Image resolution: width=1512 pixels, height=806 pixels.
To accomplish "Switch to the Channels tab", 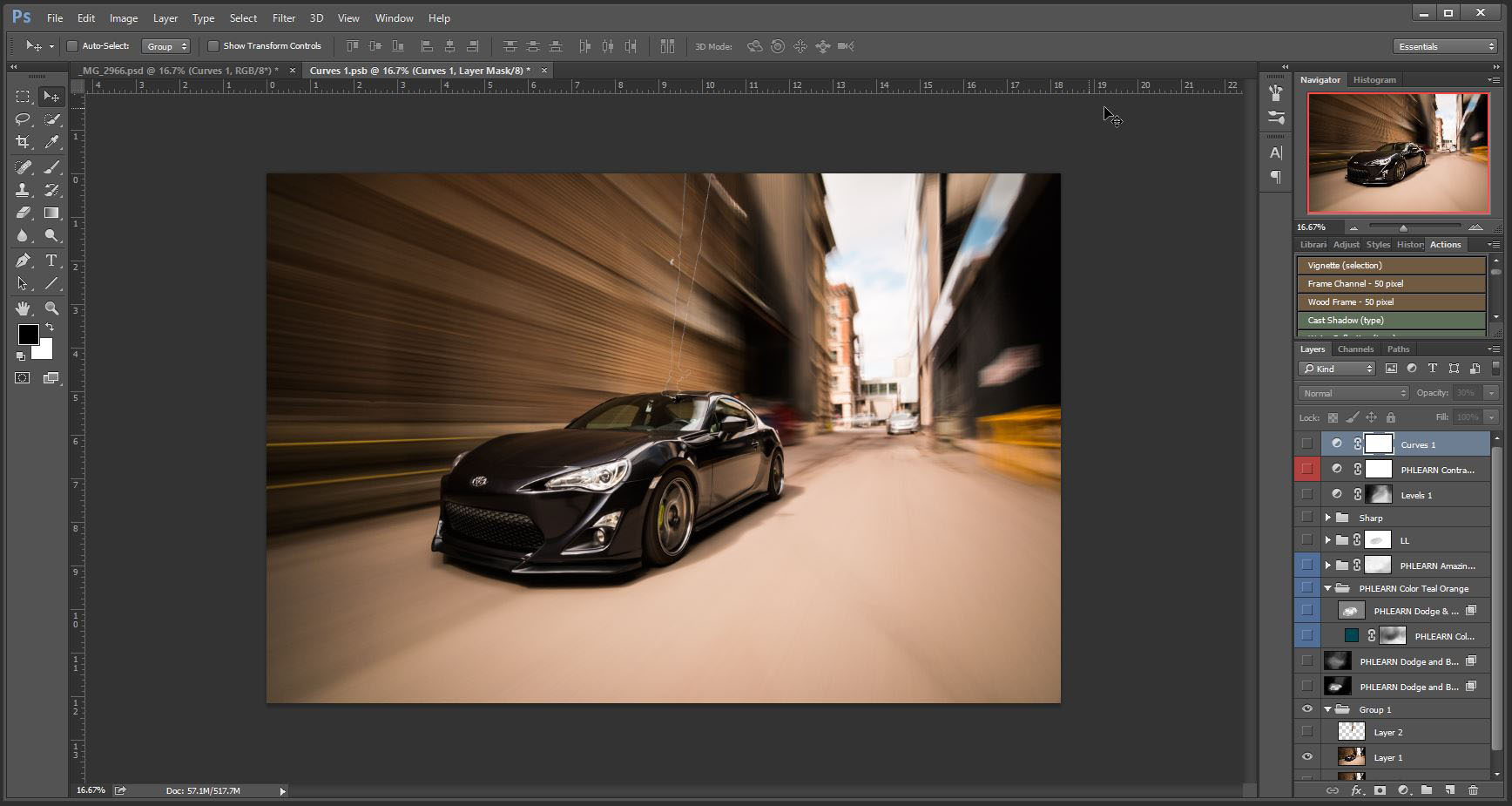I will pos(1355,349).
